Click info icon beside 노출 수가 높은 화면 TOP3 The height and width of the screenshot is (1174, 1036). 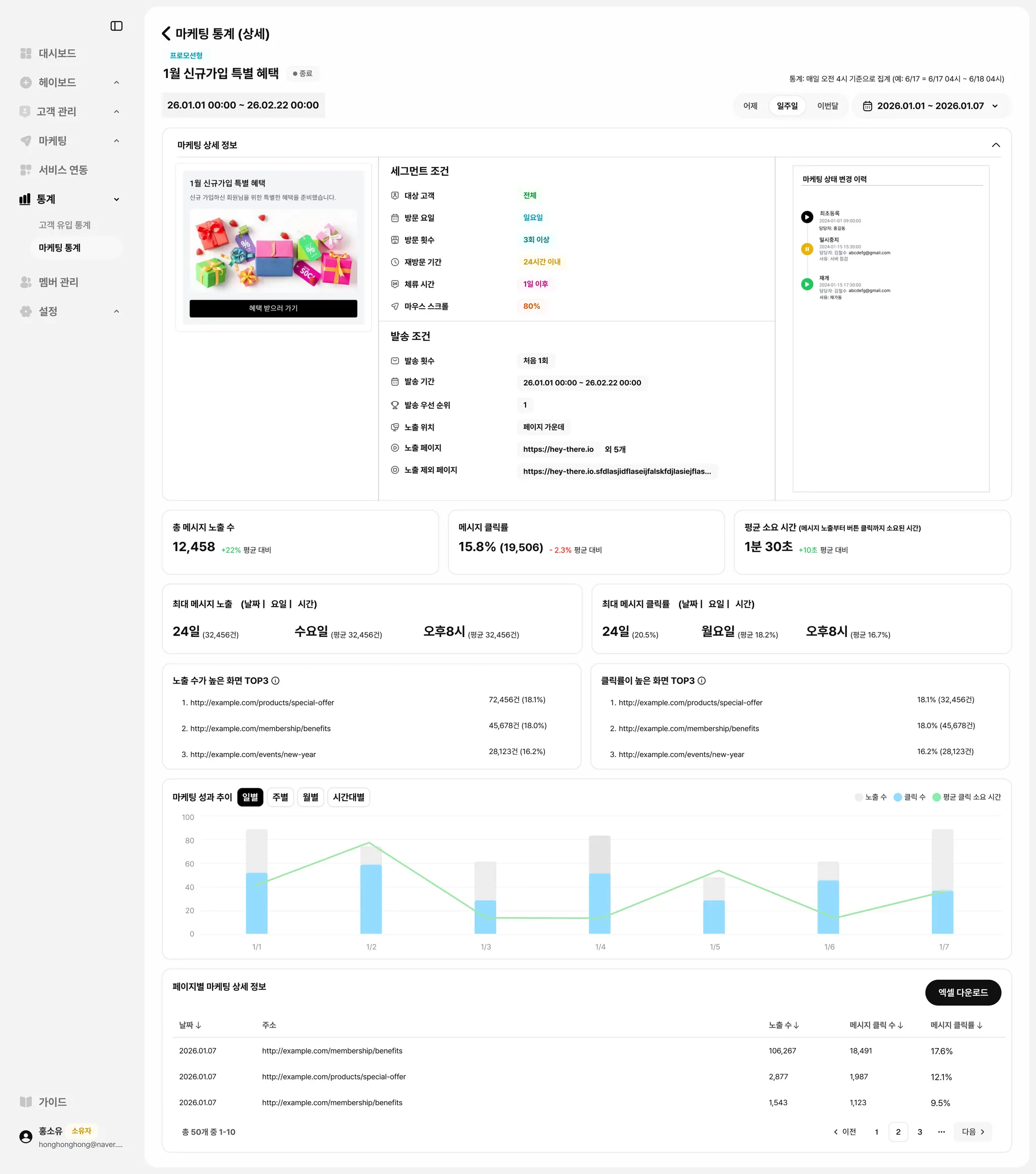276,681
